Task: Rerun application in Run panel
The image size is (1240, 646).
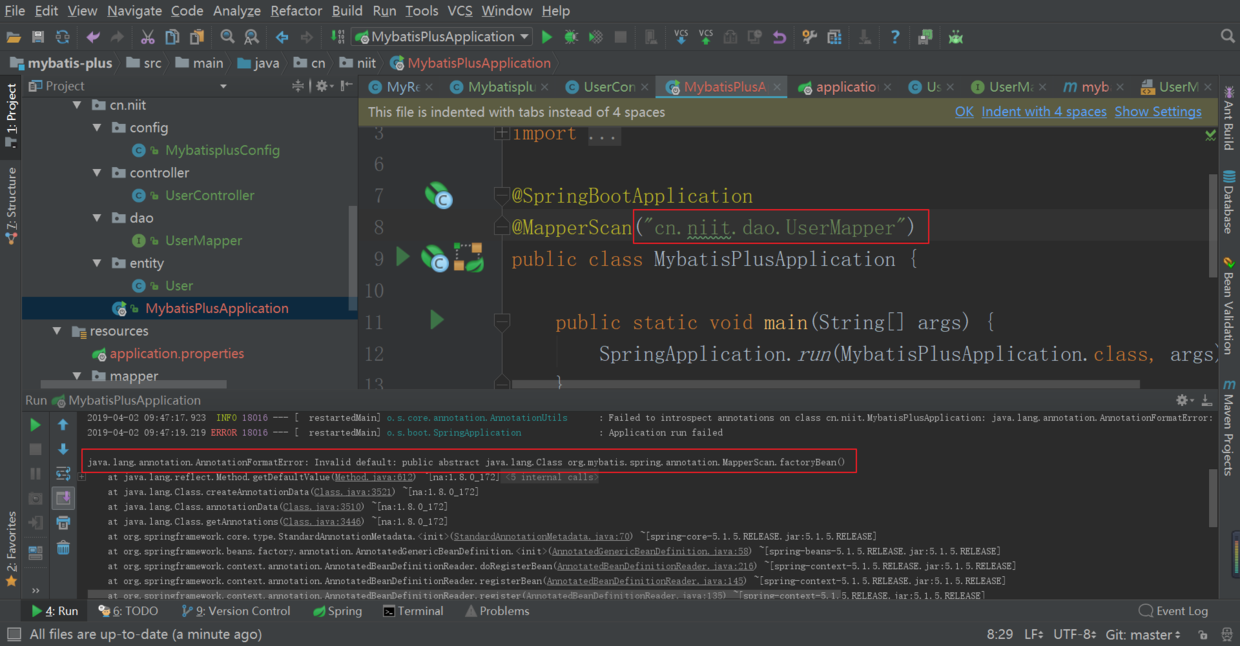Action: pyautogui.click(x=36, y=425)
